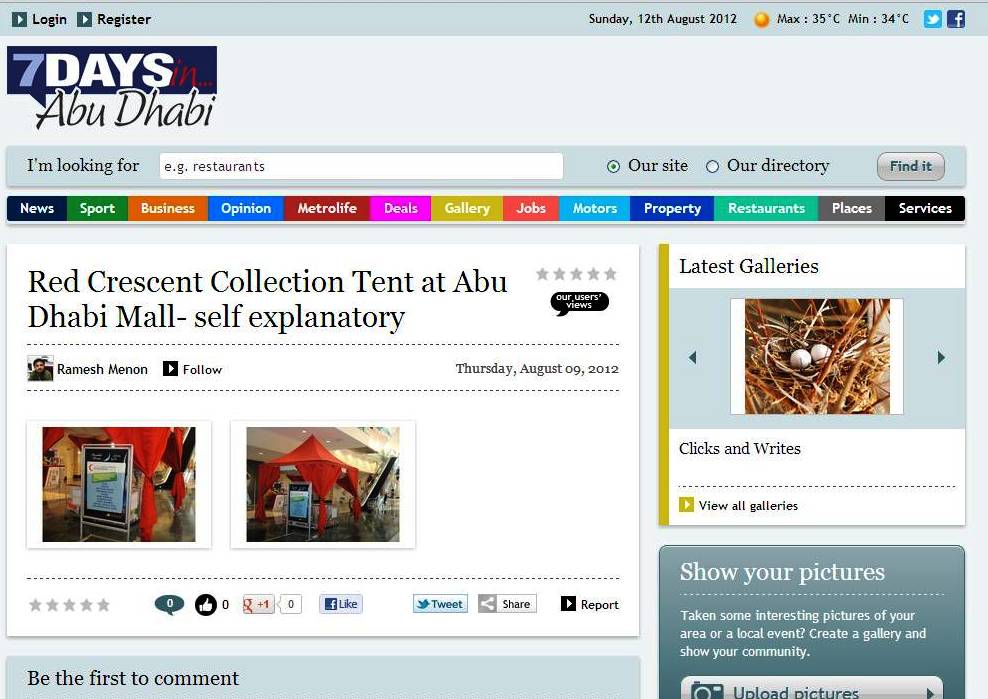
Task: Open the users' views speech bubble
Action: click(579, 302)
